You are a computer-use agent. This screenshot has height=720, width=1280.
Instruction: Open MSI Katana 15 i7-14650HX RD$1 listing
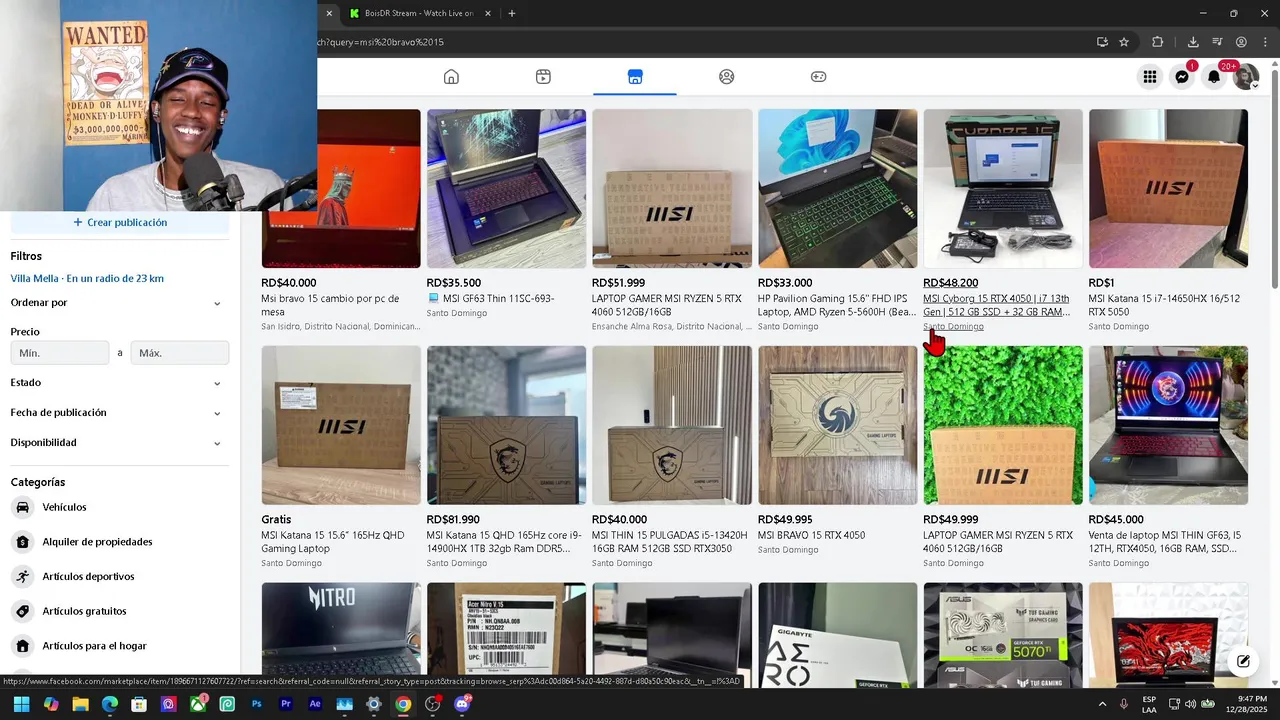[1168, 220]
